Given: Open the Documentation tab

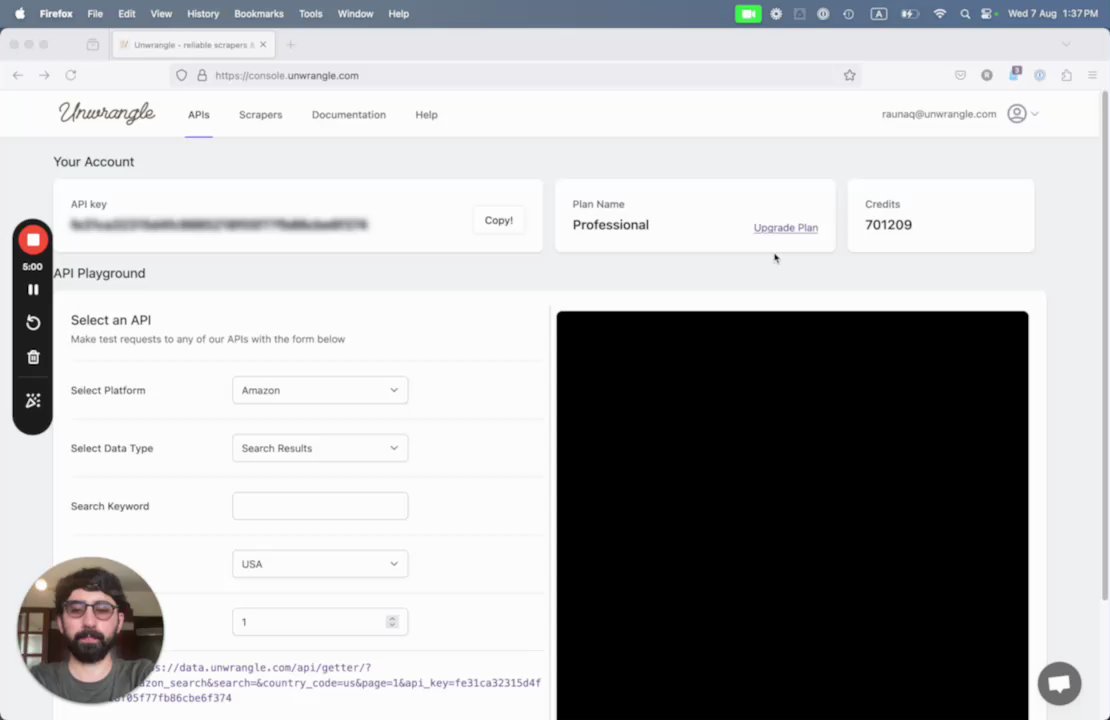Looking at the screenshot, I should (348, 115).
